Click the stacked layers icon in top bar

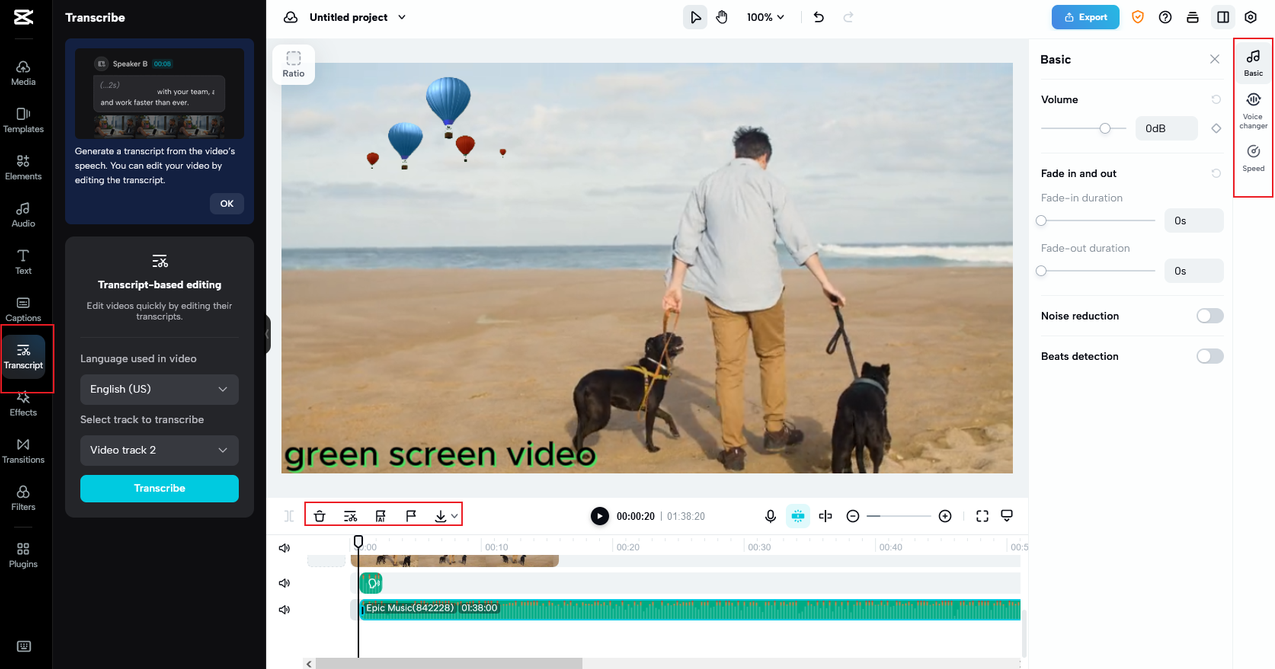click(1192, 17)
